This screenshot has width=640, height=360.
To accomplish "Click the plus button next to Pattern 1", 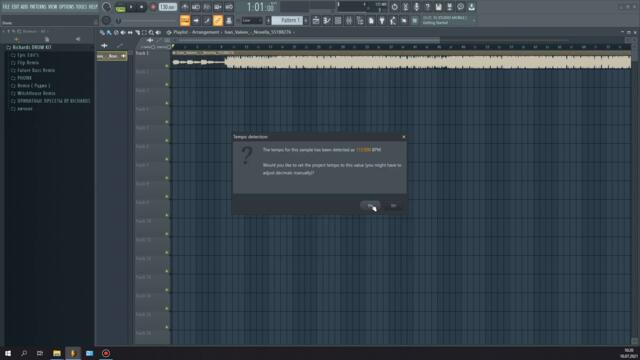I will click(x=306, y=20).
